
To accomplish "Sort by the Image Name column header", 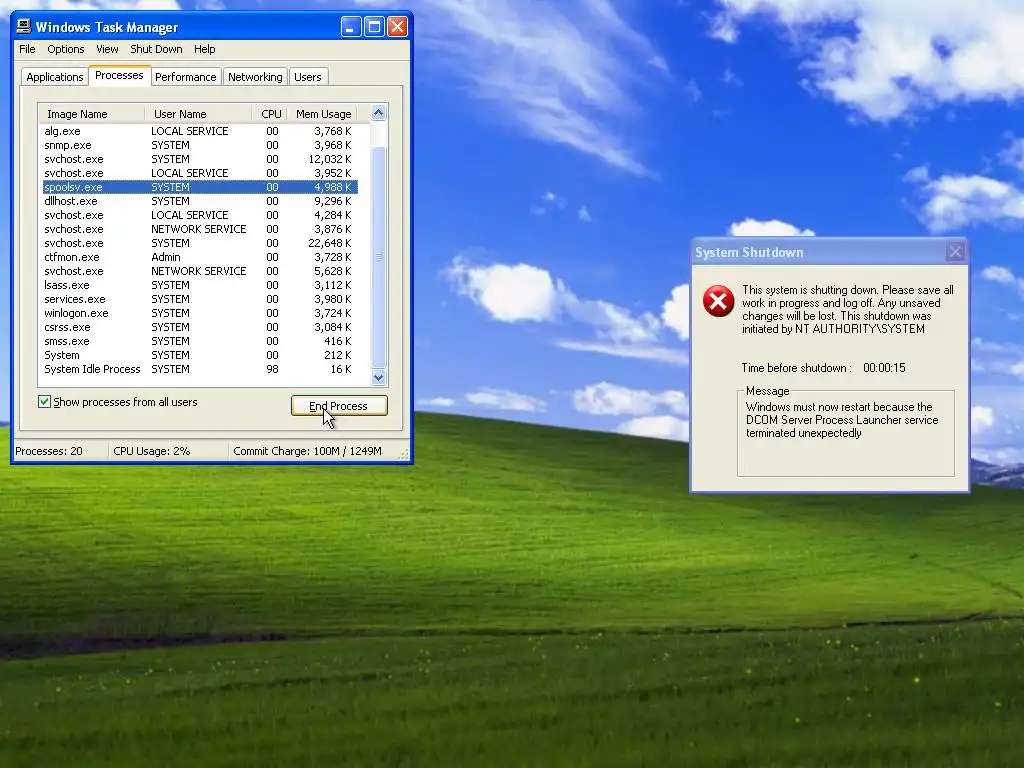I will [91, 114].
